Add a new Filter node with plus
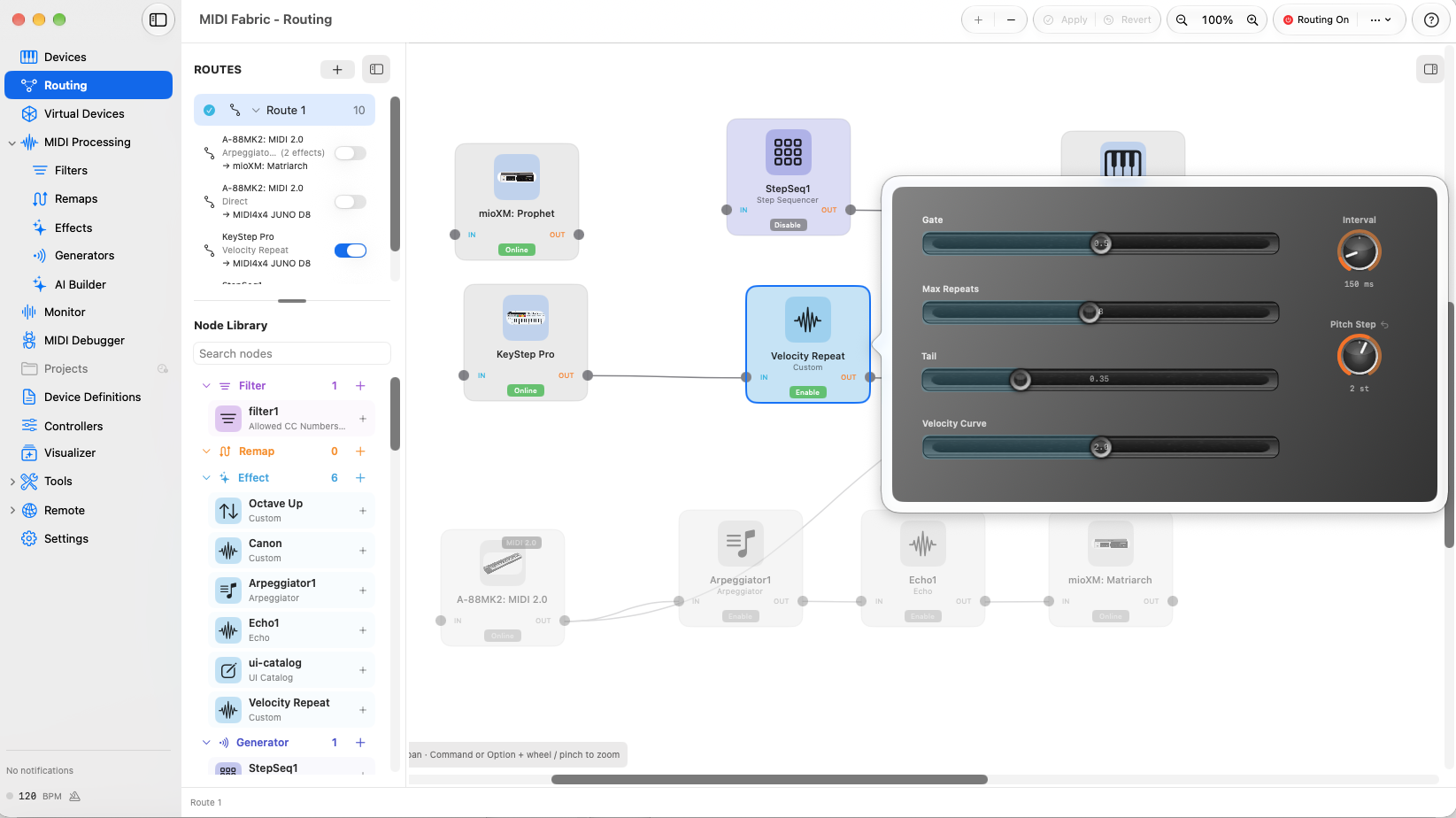 360,386
